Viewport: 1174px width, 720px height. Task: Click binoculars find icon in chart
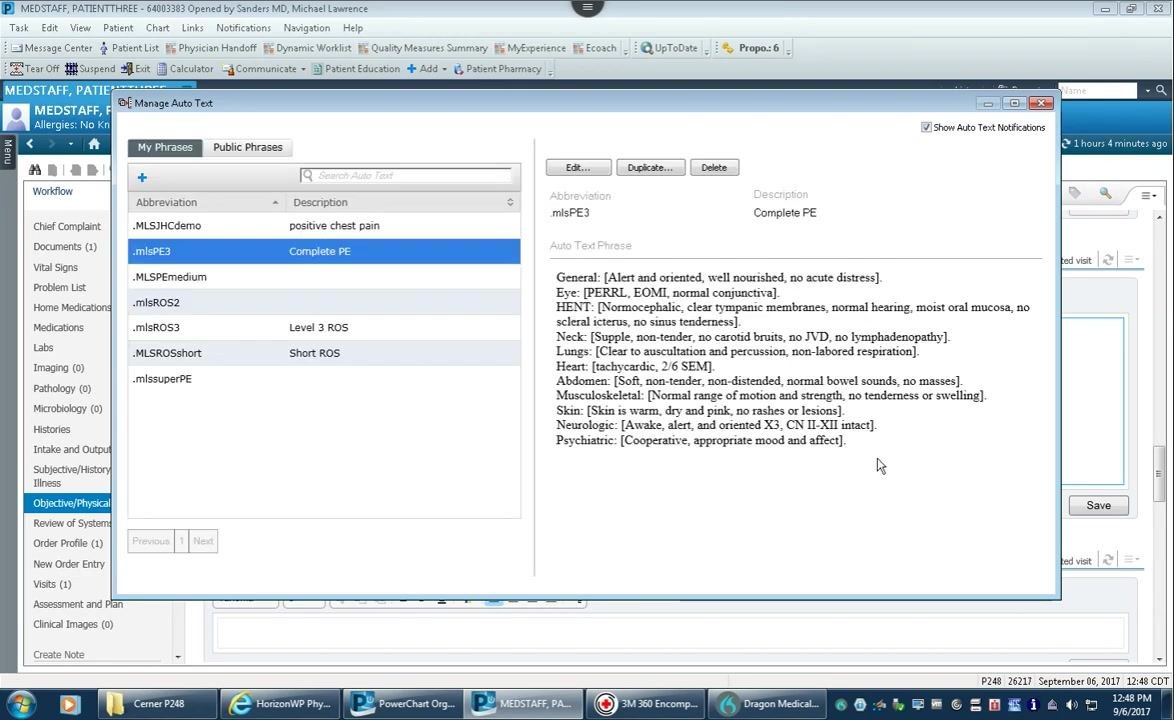34,170
